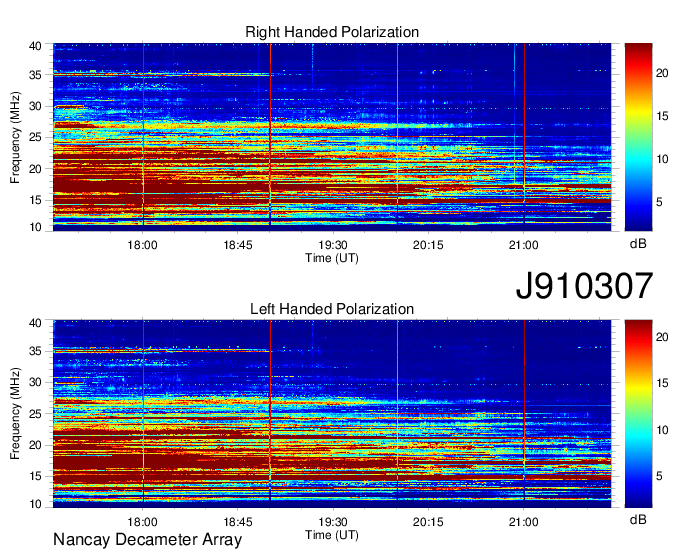Click the 20 dB tick on Right Handed colorbar

click(662, 73)
